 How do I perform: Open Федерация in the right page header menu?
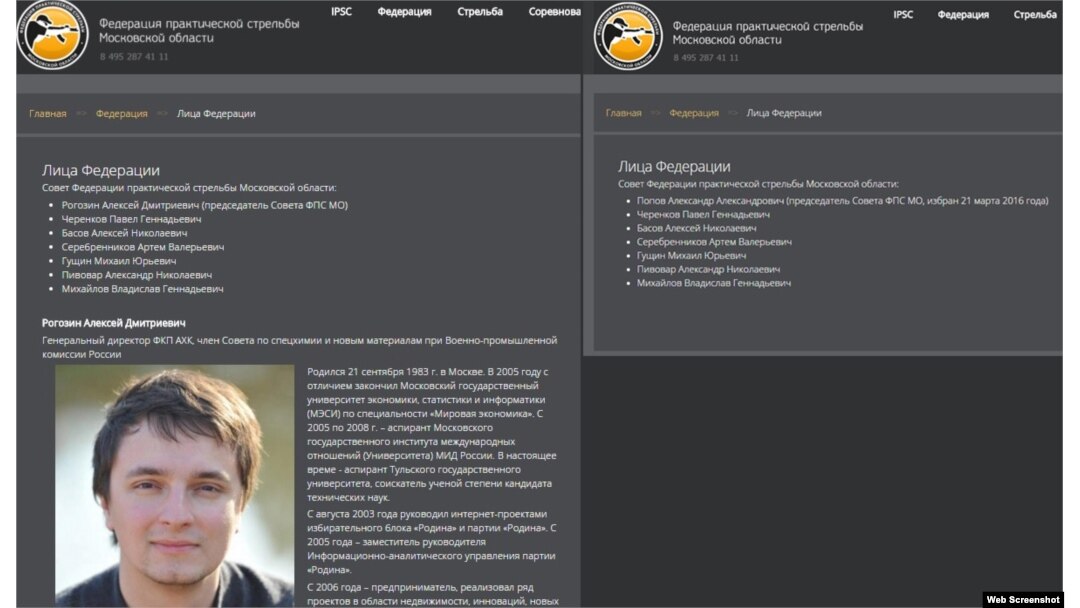tap(963, 15)
